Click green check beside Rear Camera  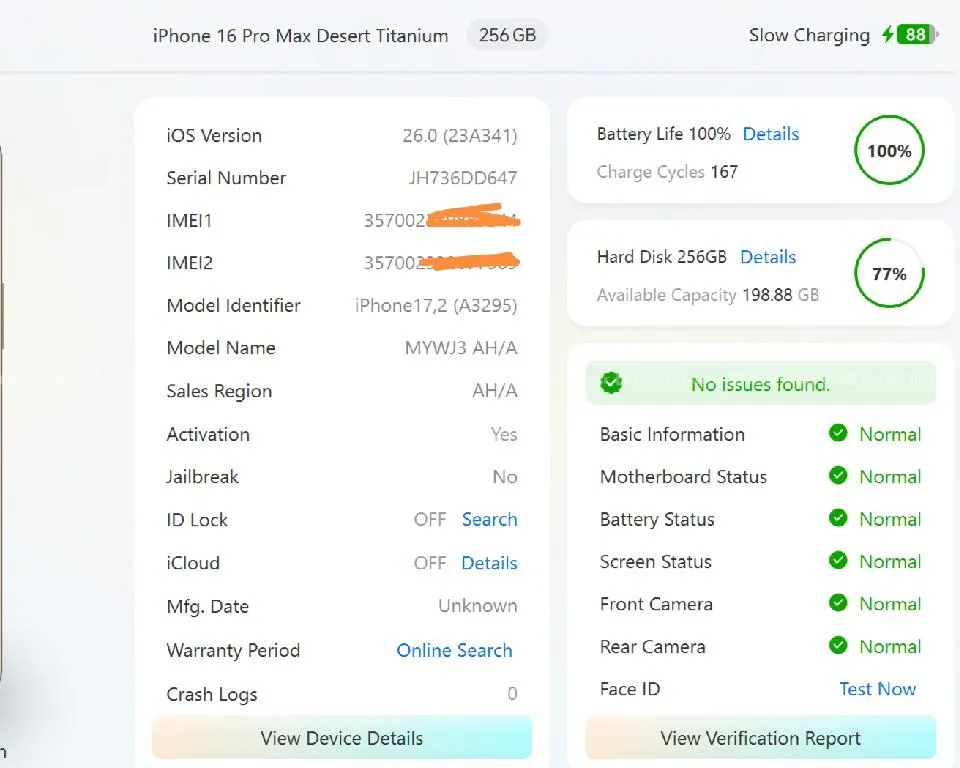[x=838, y=646]
